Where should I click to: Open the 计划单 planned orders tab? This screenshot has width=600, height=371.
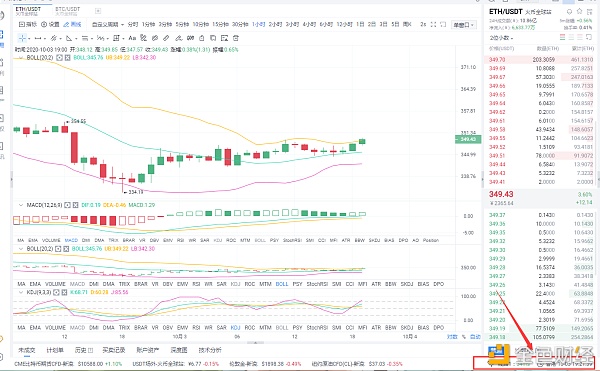[55, 350]
